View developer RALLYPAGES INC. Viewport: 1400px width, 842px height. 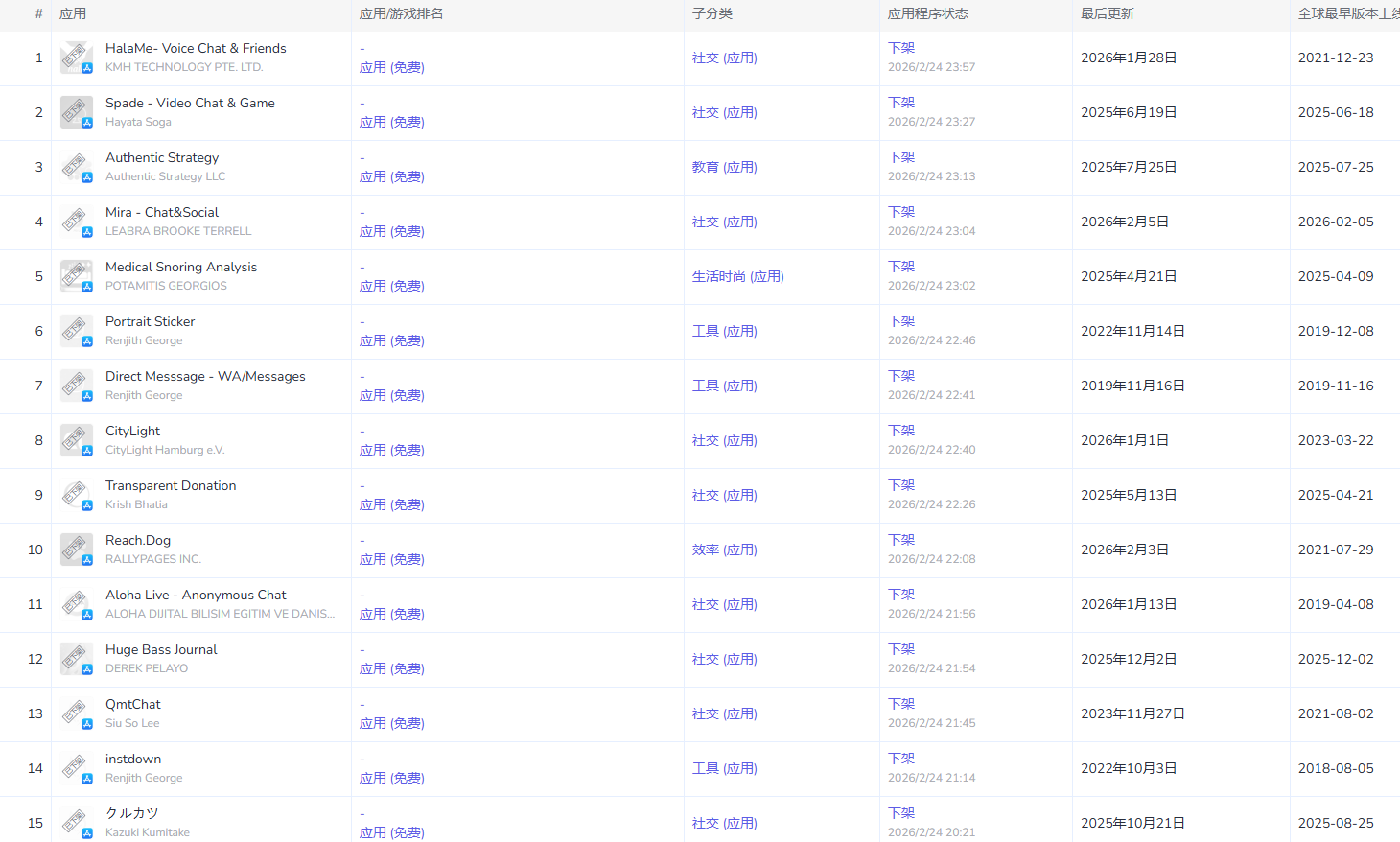click(x=153, y=559)
